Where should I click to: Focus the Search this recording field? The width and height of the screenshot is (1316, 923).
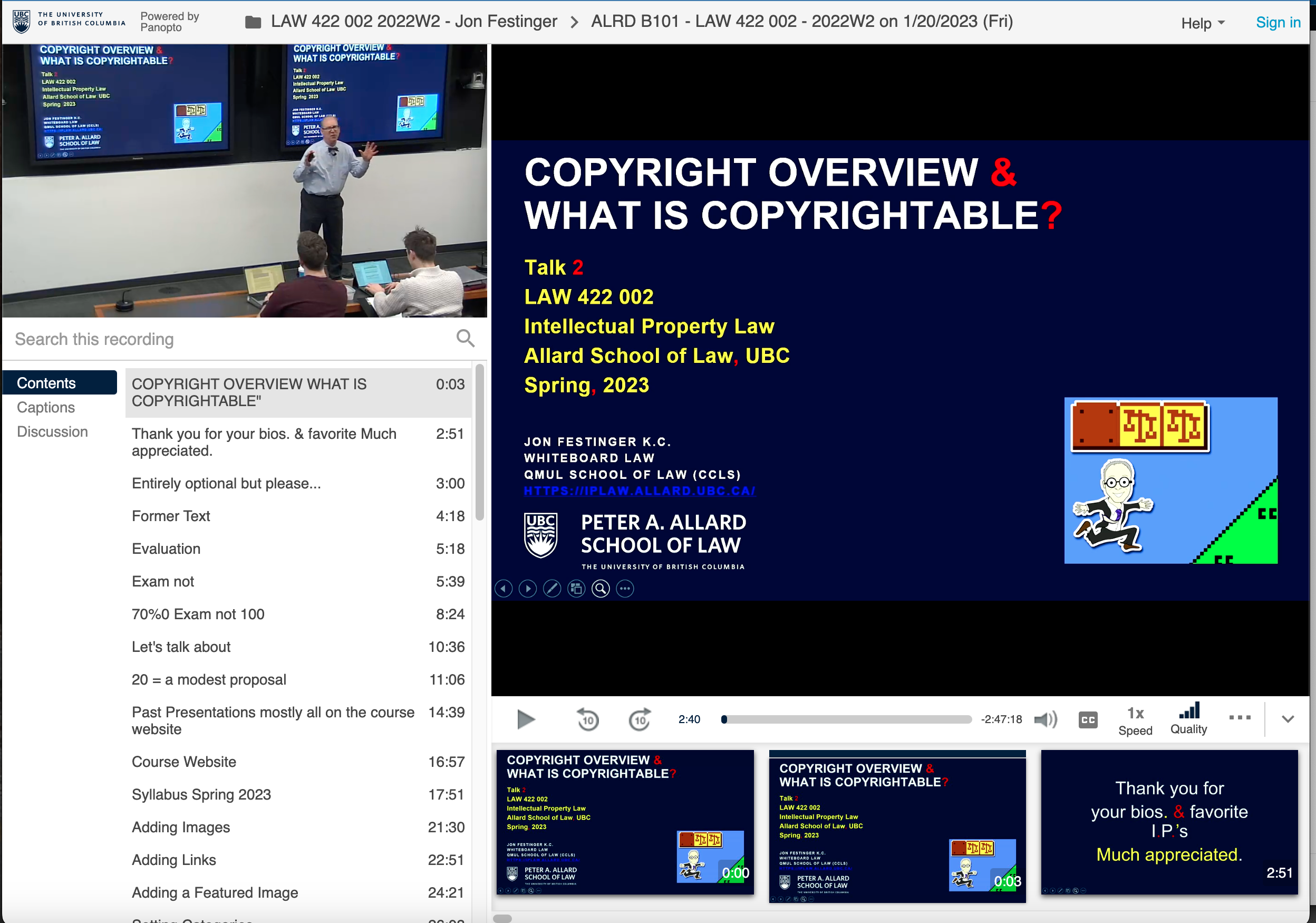point(231,339)
